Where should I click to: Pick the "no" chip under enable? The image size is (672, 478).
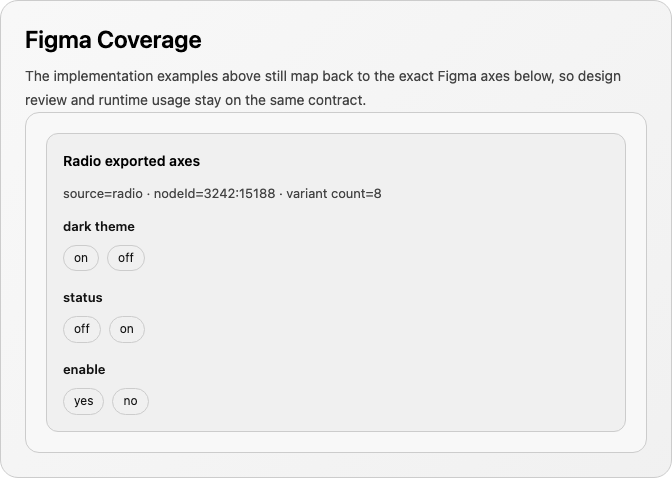130,401
